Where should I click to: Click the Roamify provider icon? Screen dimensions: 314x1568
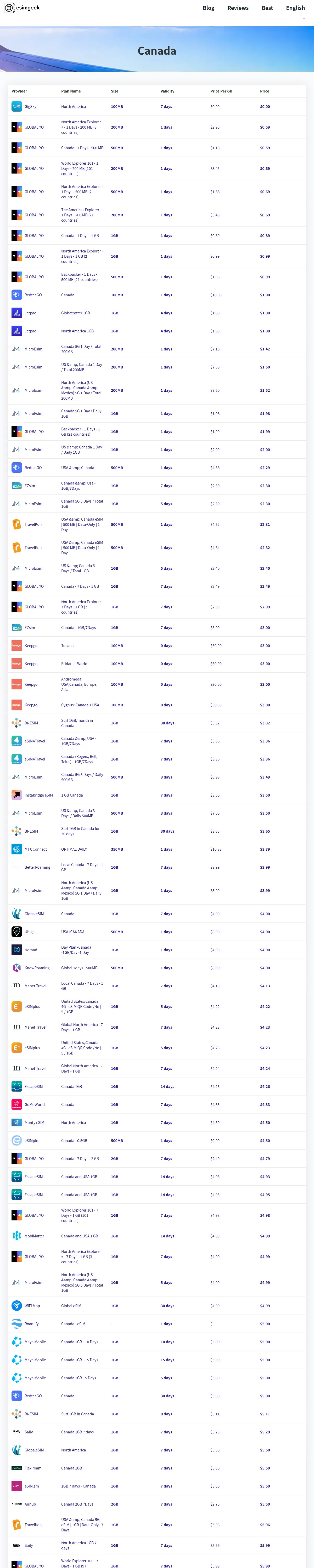click(x=16, y=1324)
